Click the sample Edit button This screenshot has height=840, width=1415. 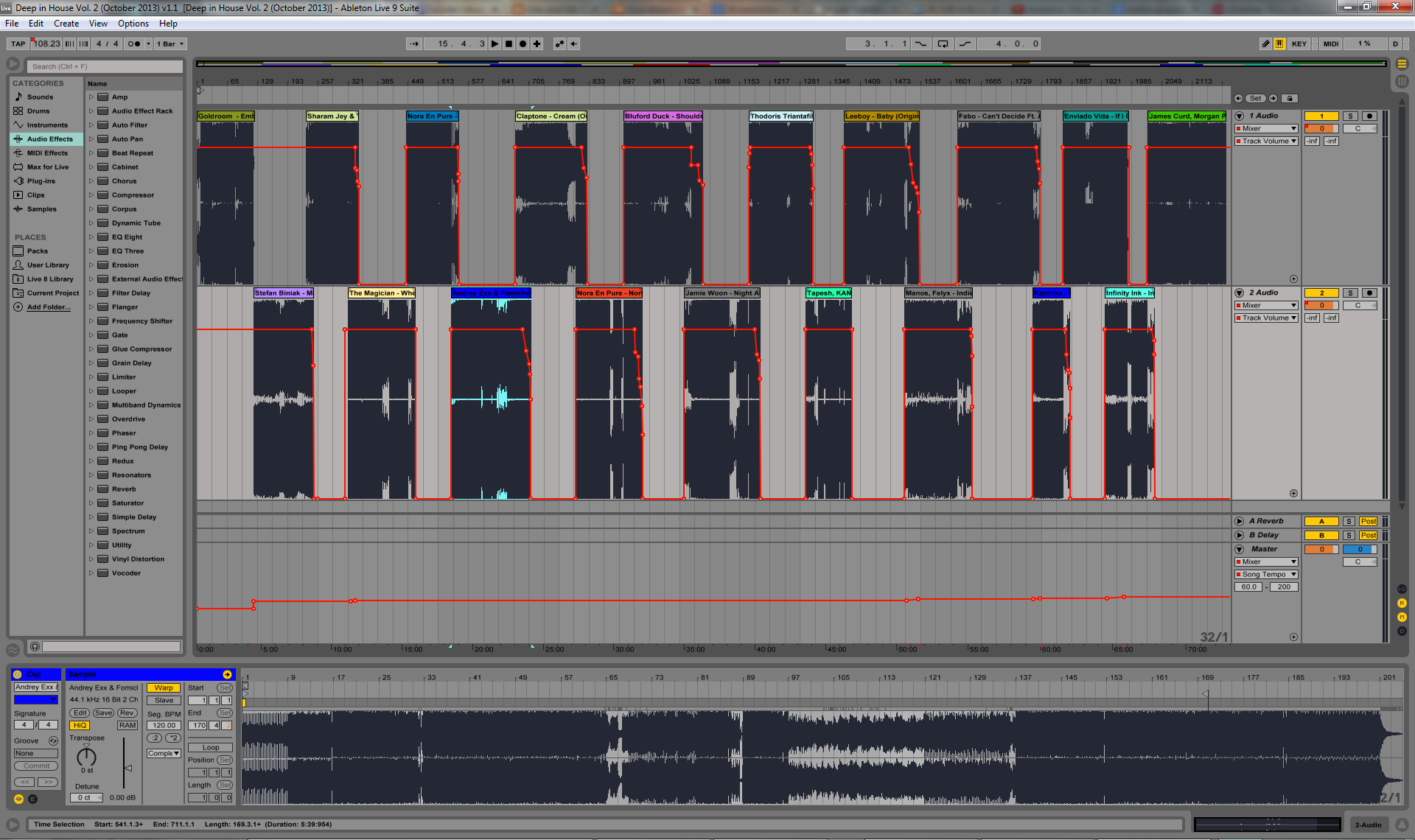80,713
